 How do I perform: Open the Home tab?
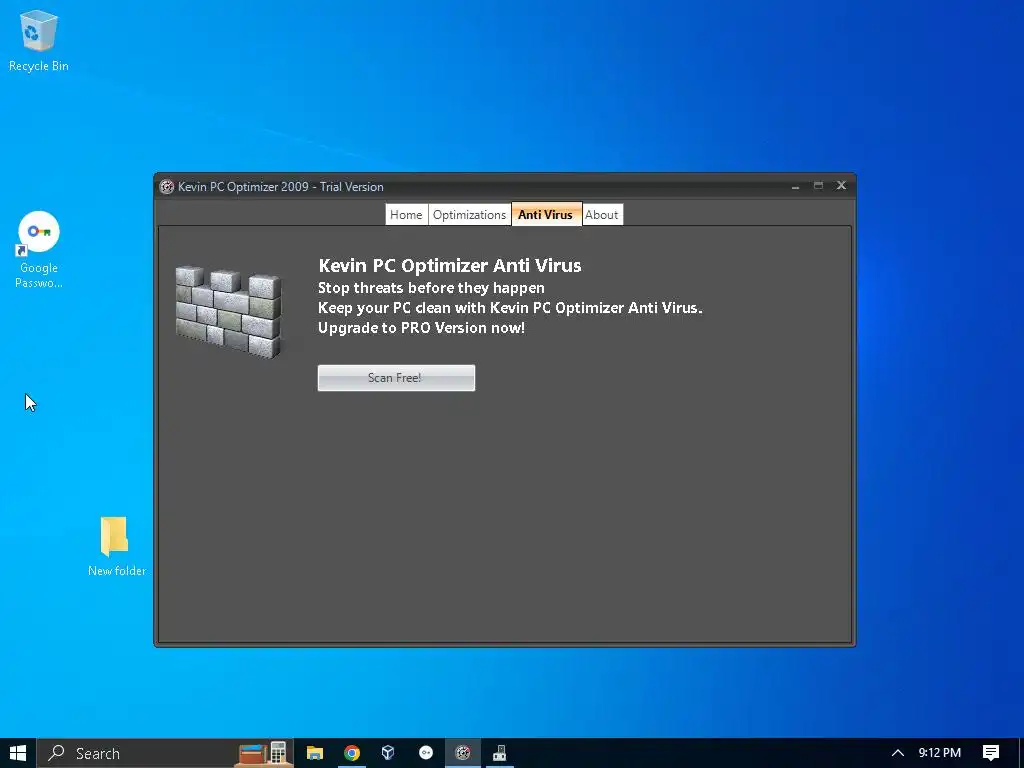pos(406,215)
